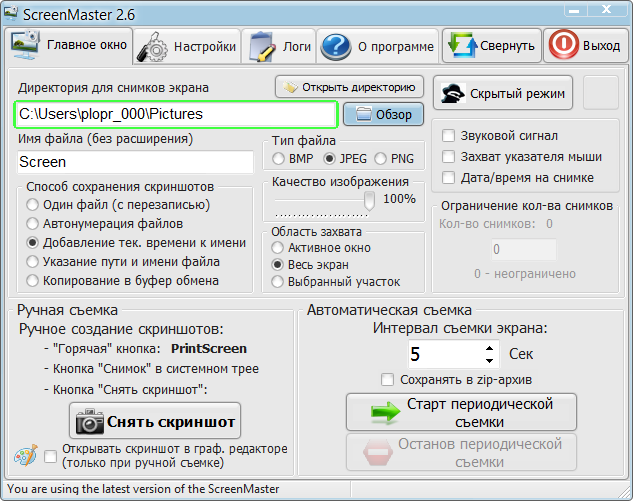Screen dimensions: 633x501
Task: Click the image quality slider handle
Action: tap(369, 200)
